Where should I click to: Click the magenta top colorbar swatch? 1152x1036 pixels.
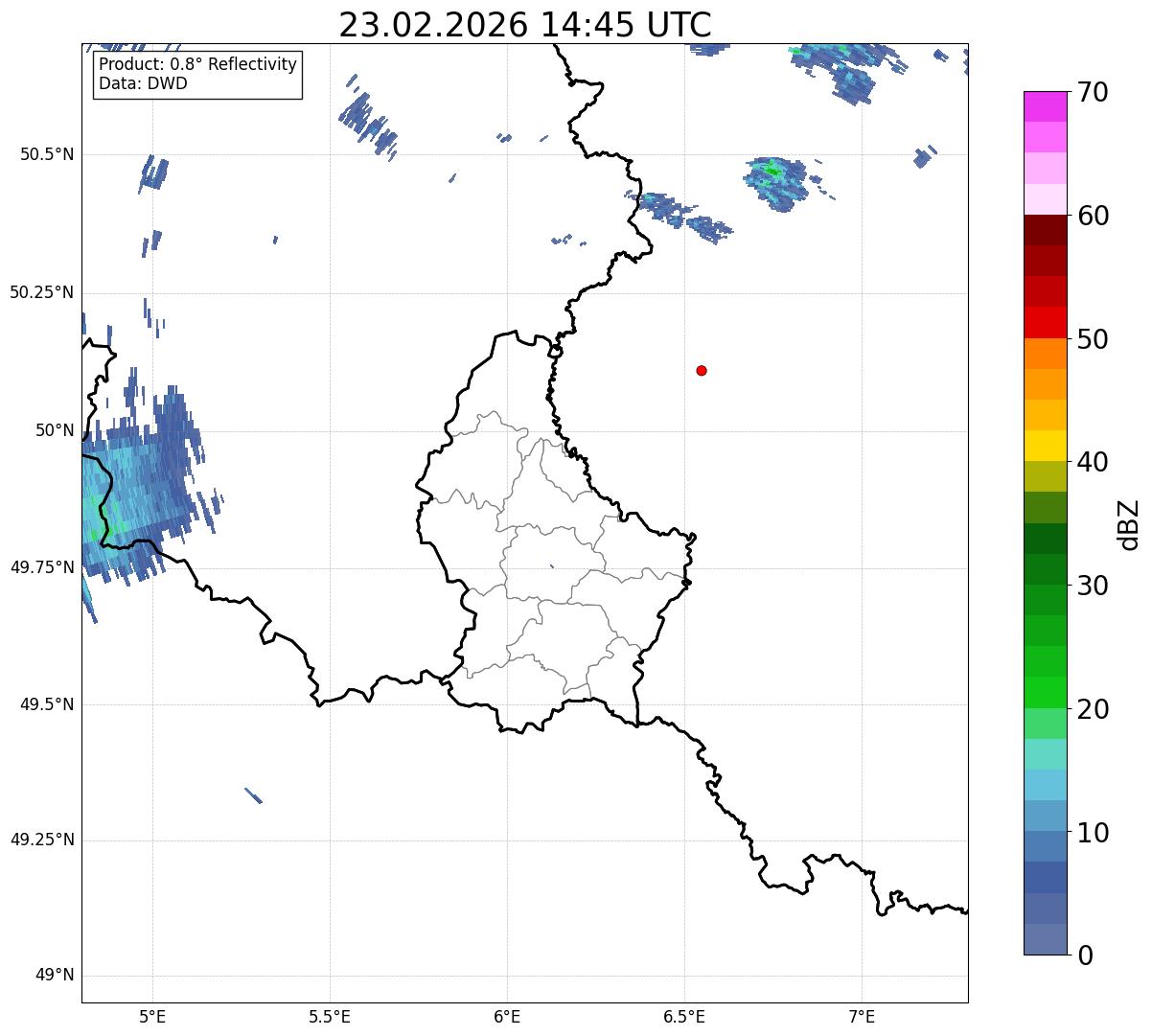1045,106
